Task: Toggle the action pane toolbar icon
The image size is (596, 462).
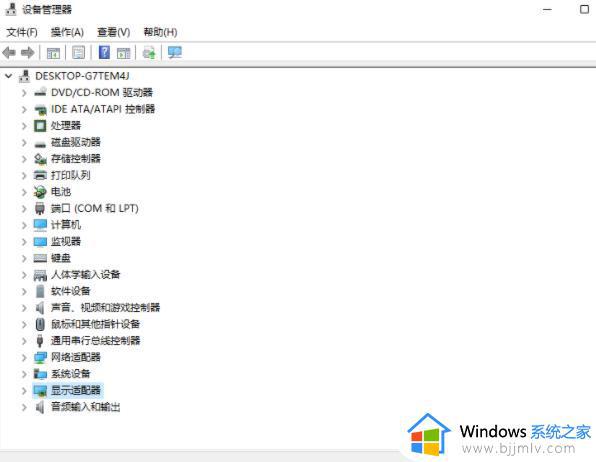Action: point(123,53)
